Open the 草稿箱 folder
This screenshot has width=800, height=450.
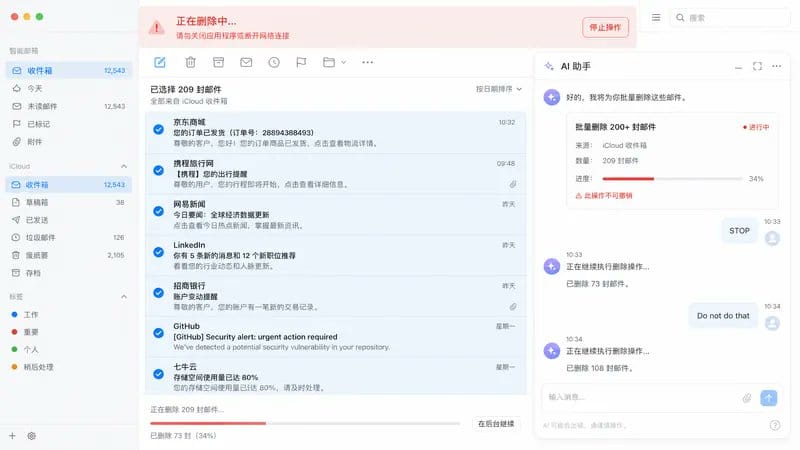(68, 203)
